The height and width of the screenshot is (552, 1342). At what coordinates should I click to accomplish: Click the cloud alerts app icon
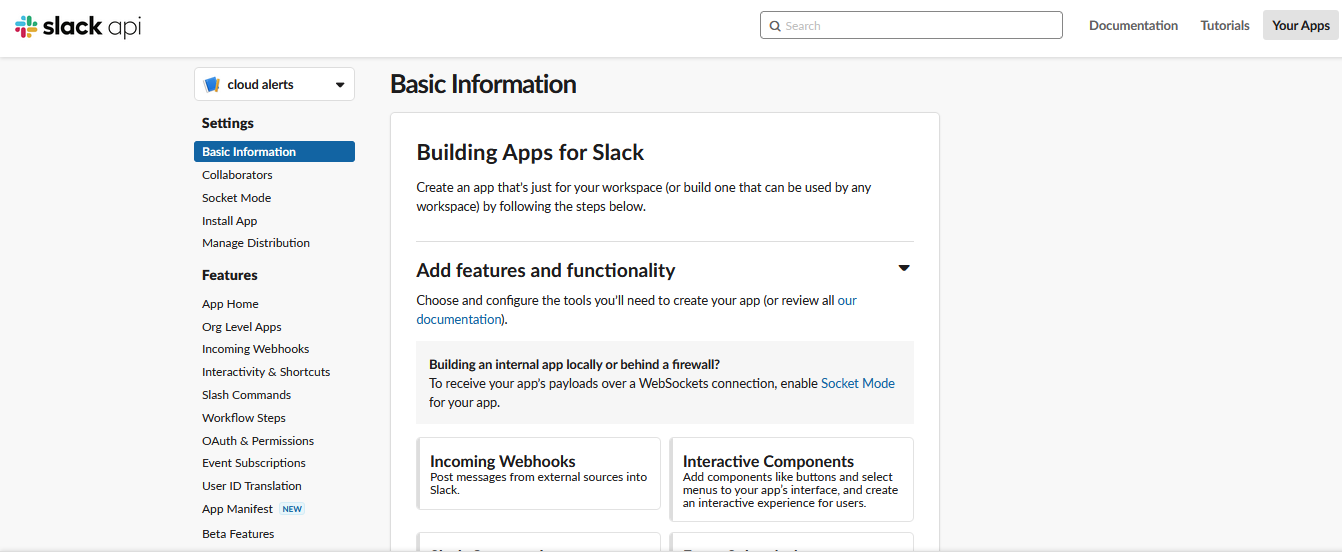(x=212, y=85)
